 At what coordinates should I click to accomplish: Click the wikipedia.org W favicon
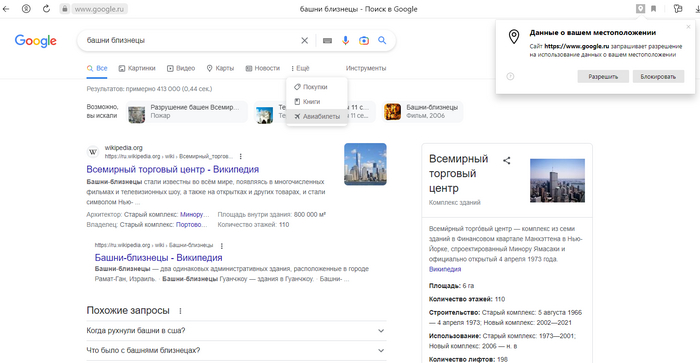93,152
